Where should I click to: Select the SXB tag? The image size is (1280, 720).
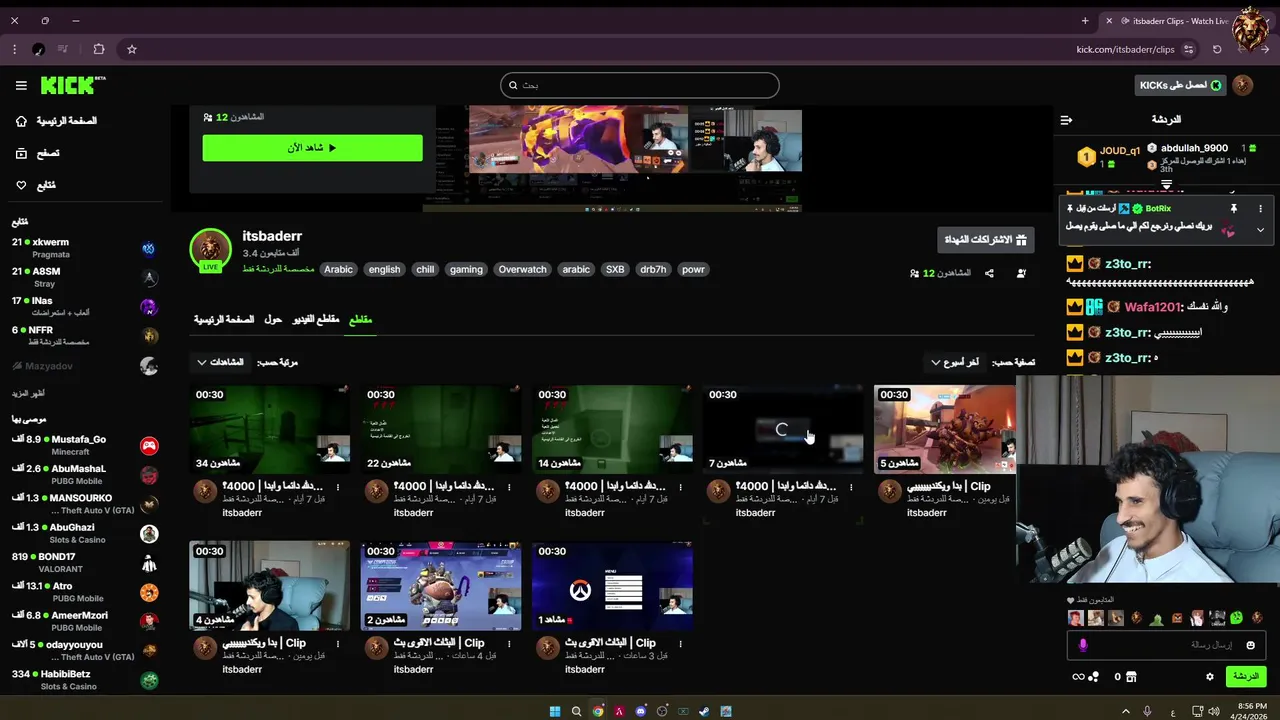[x=615, y=269]
